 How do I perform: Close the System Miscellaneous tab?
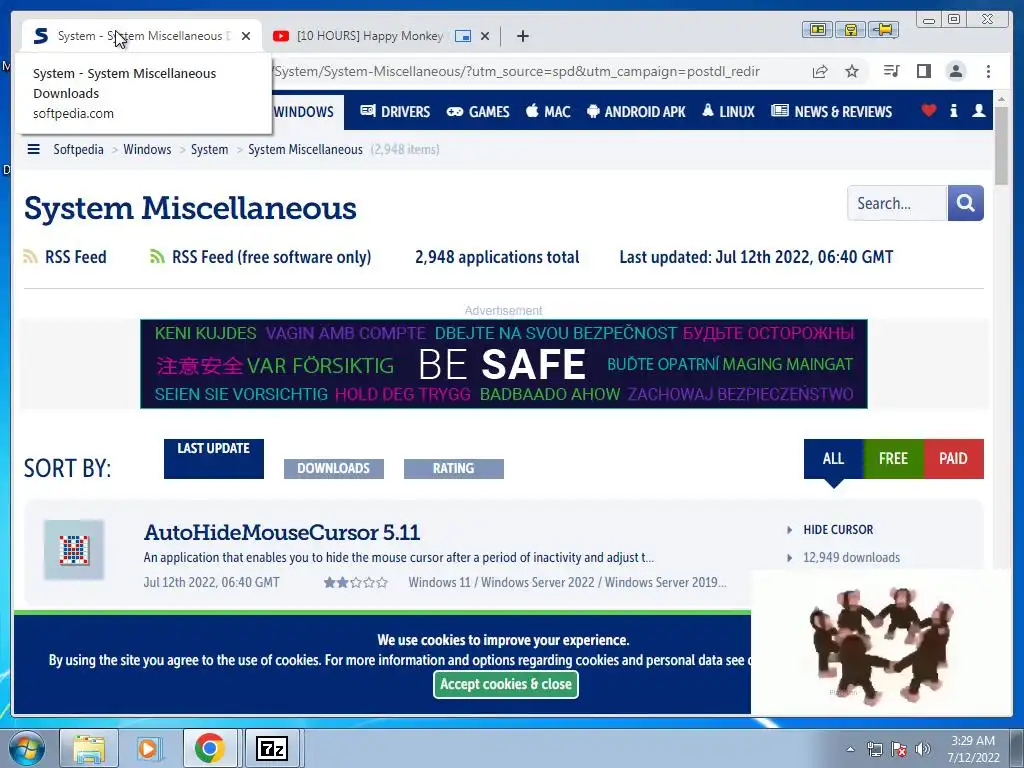[246, 36]
